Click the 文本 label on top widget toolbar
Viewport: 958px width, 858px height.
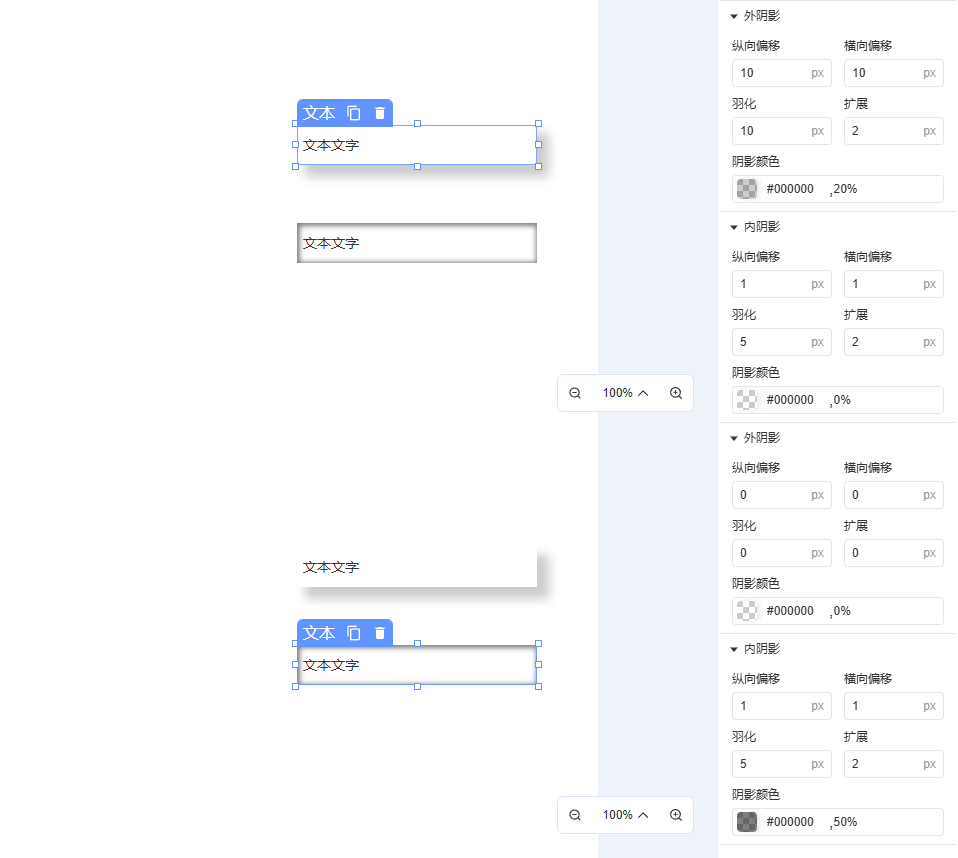pyautogui.click(x=319, y=113)
